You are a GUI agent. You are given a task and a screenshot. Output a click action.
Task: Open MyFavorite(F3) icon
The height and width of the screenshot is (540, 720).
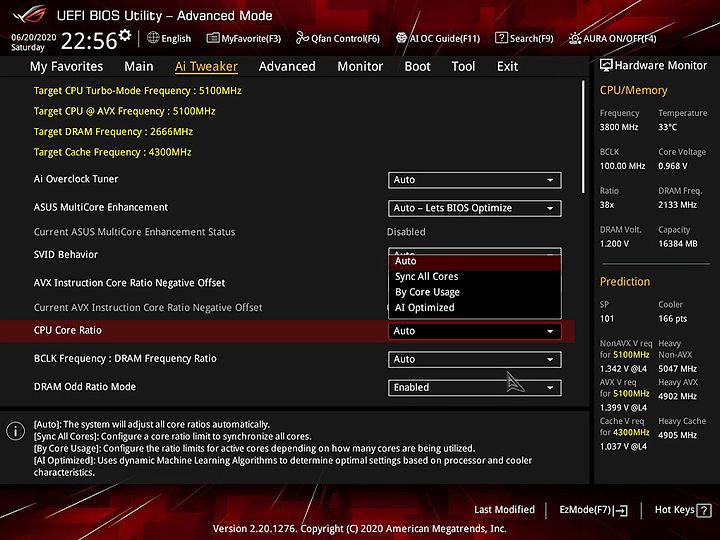coord(213,38)
